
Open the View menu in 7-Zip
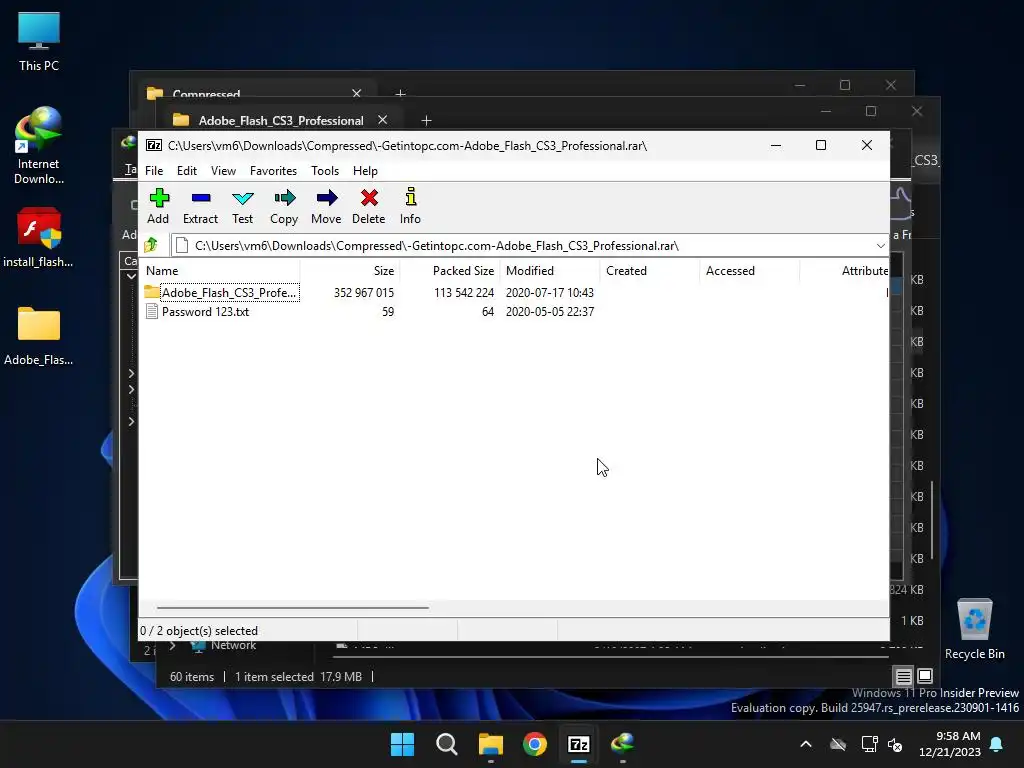(223, 170)
